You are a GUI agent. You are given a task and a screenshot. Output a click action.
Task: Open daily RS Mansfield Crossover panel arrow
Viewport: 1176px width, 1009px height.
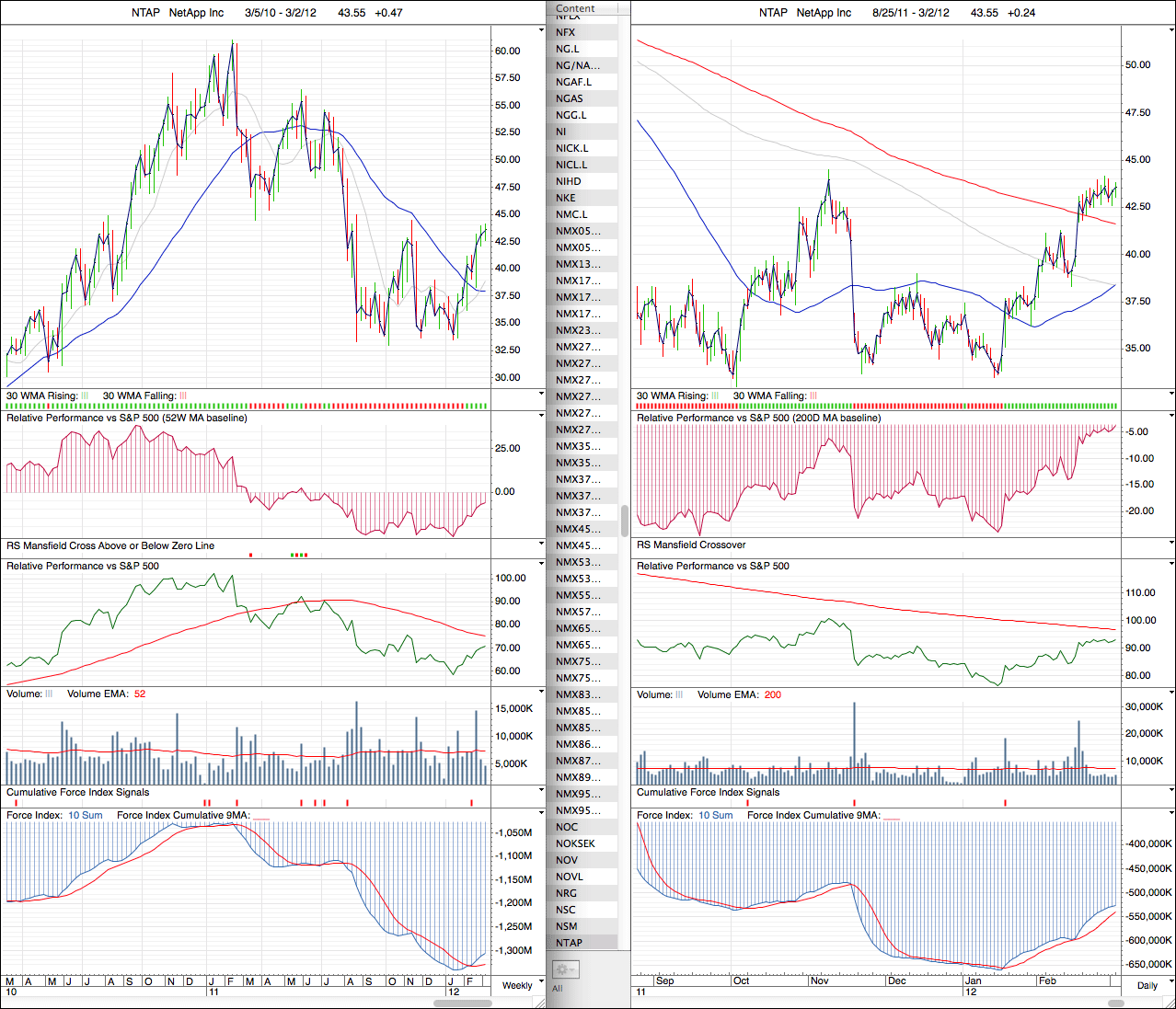pyautogui.click(x=1170, y=545)
